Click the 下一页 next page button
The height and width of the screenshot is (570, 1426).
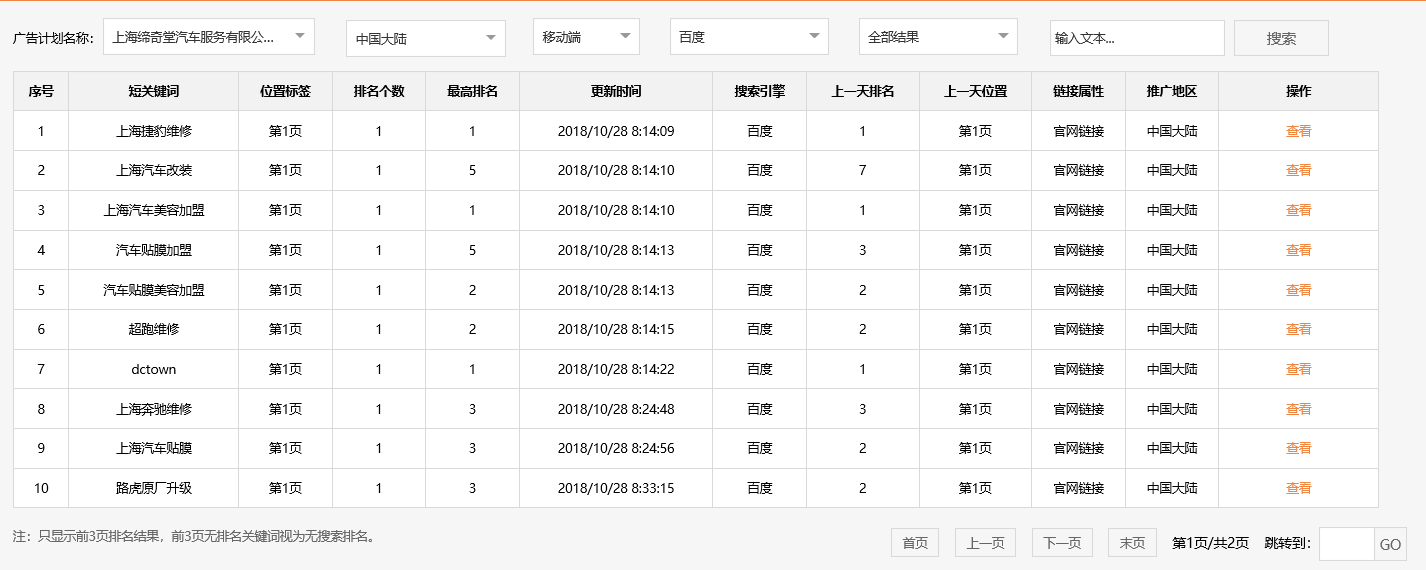click(x=1062, y=543)
